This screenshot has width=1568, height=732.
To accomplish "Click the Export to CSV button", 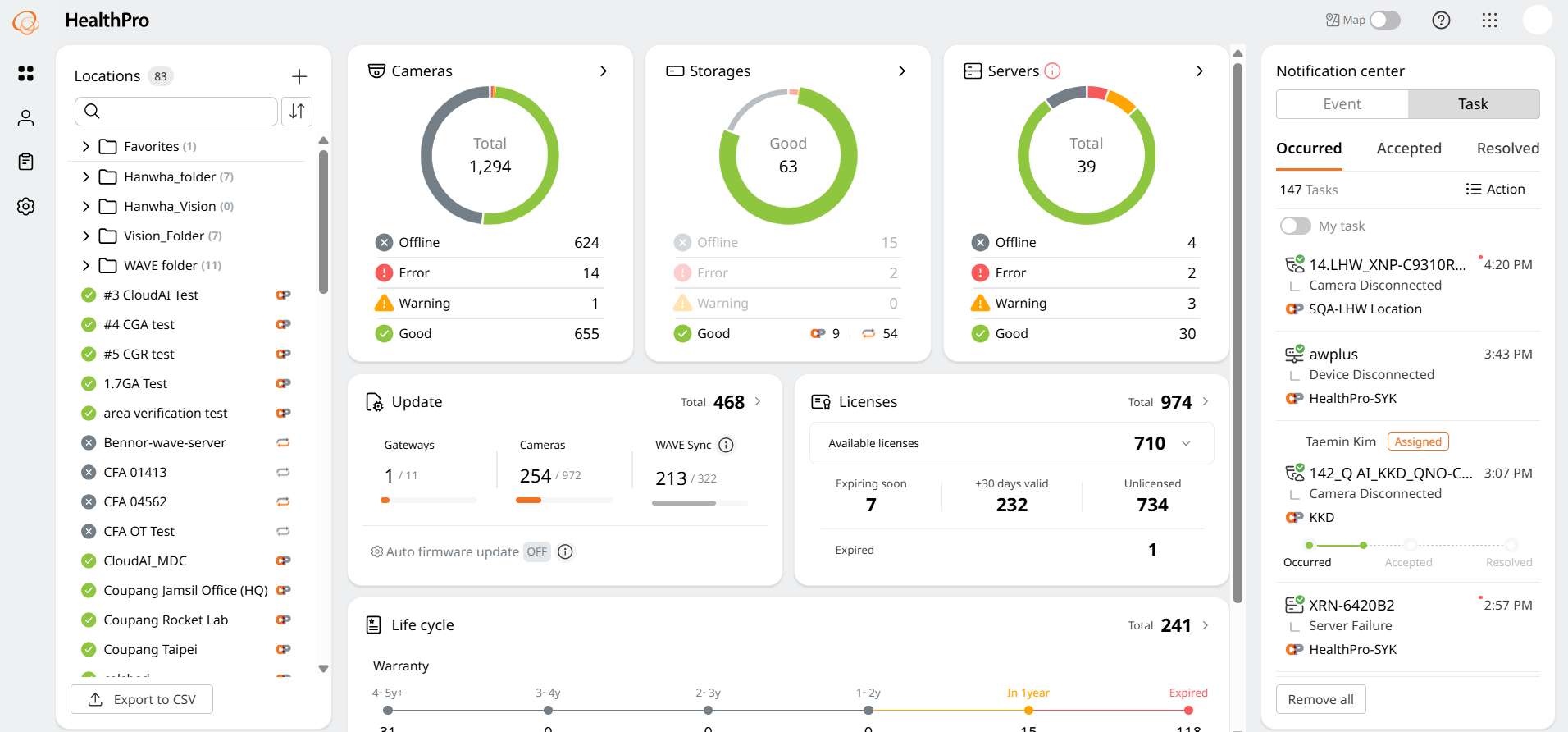I will [142, 699].
